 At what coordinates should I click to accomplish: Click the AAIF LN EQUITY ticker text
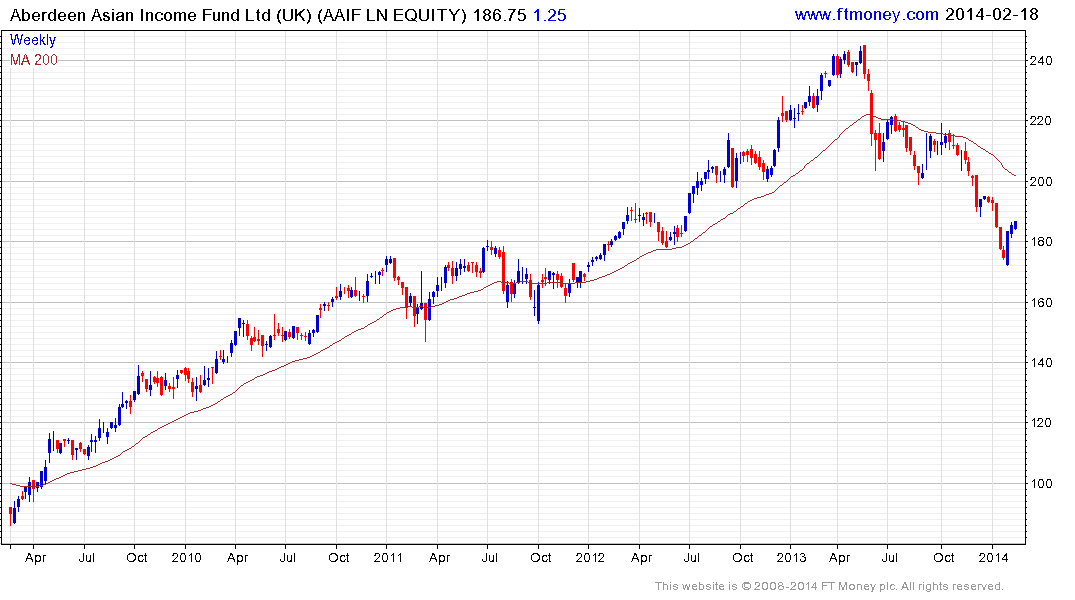coord(393,15)
